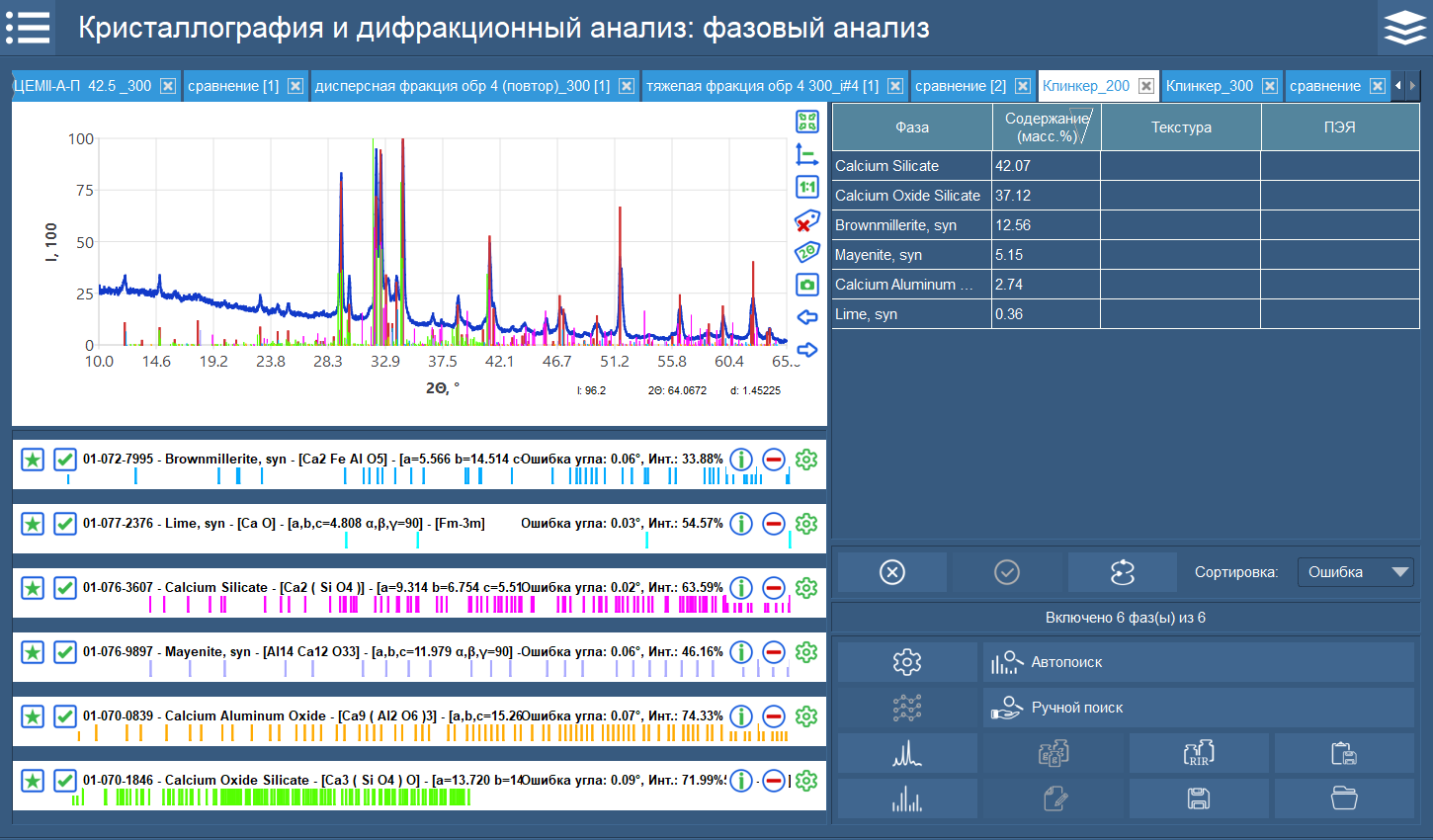Save results via the diskette icon

(1197, 798)
